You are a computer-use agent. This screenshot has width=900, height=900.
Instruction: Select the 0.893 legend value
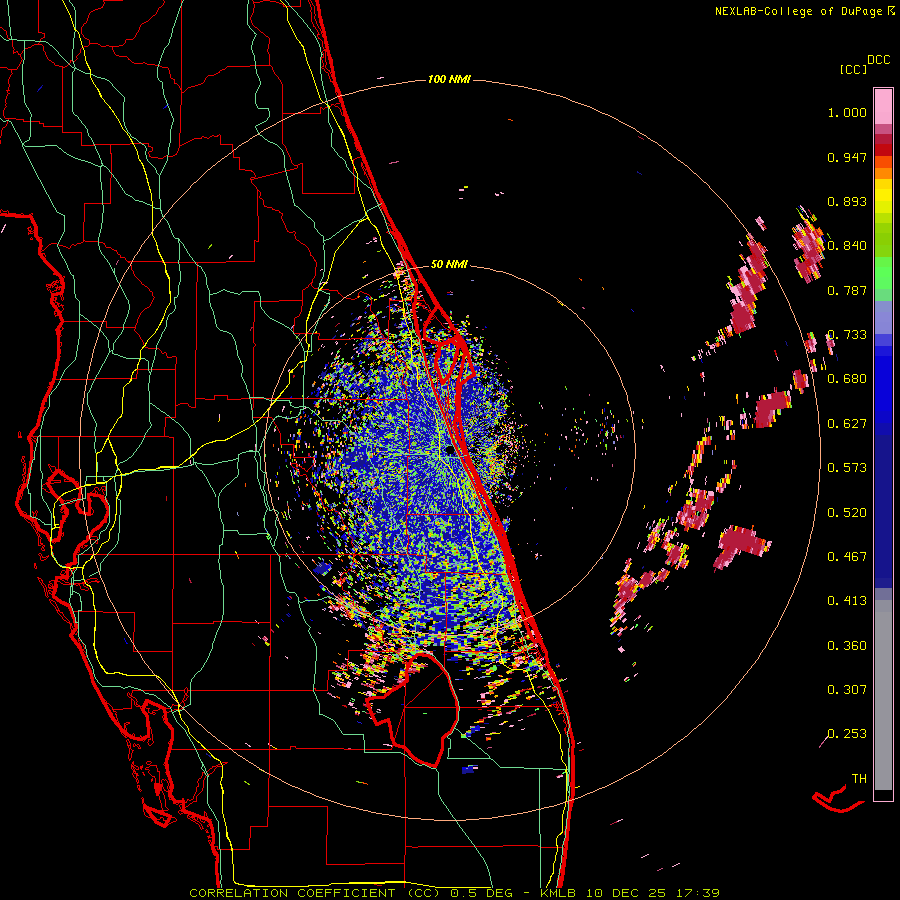847,201
